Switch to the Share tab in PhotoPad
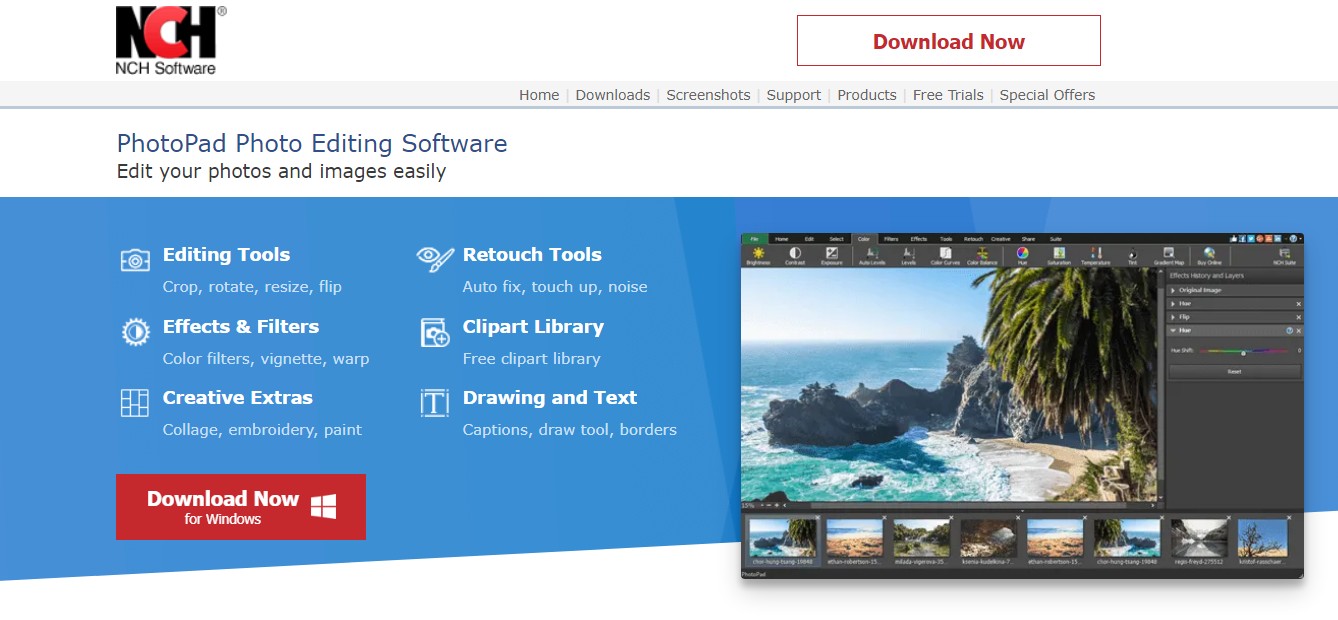The width and height of the screenshot is (1338, 620). [x=1028, y=239]
